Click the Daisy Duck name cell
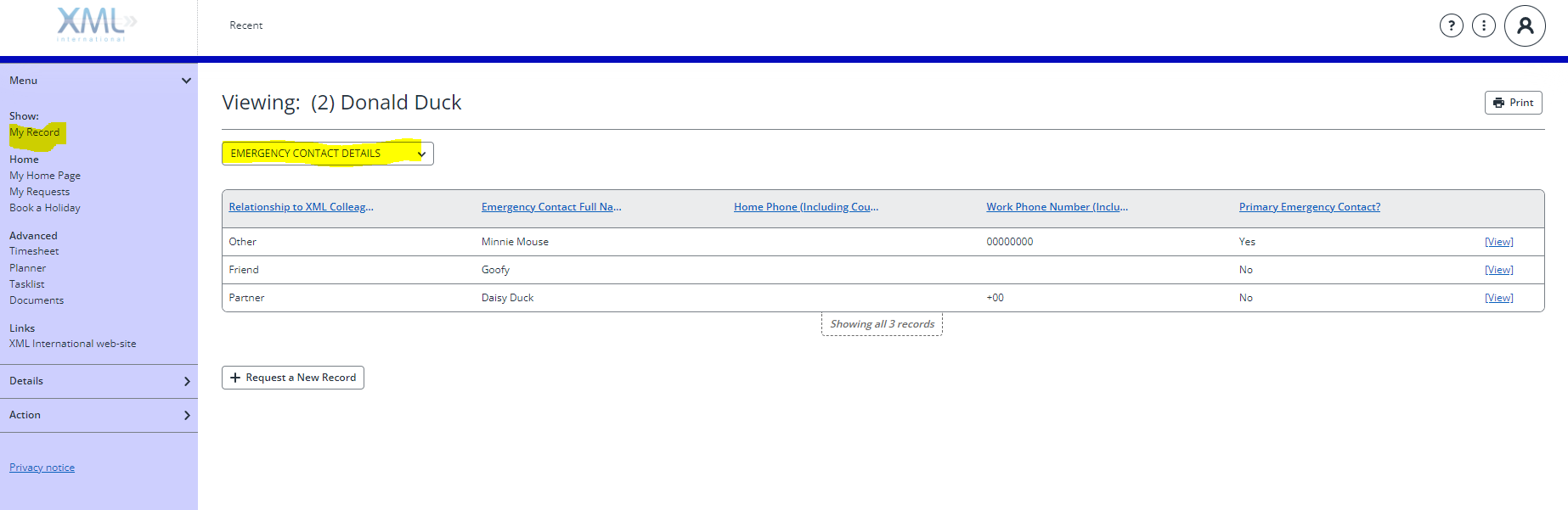Screen dimensions: 1568x510 (507, 298)
